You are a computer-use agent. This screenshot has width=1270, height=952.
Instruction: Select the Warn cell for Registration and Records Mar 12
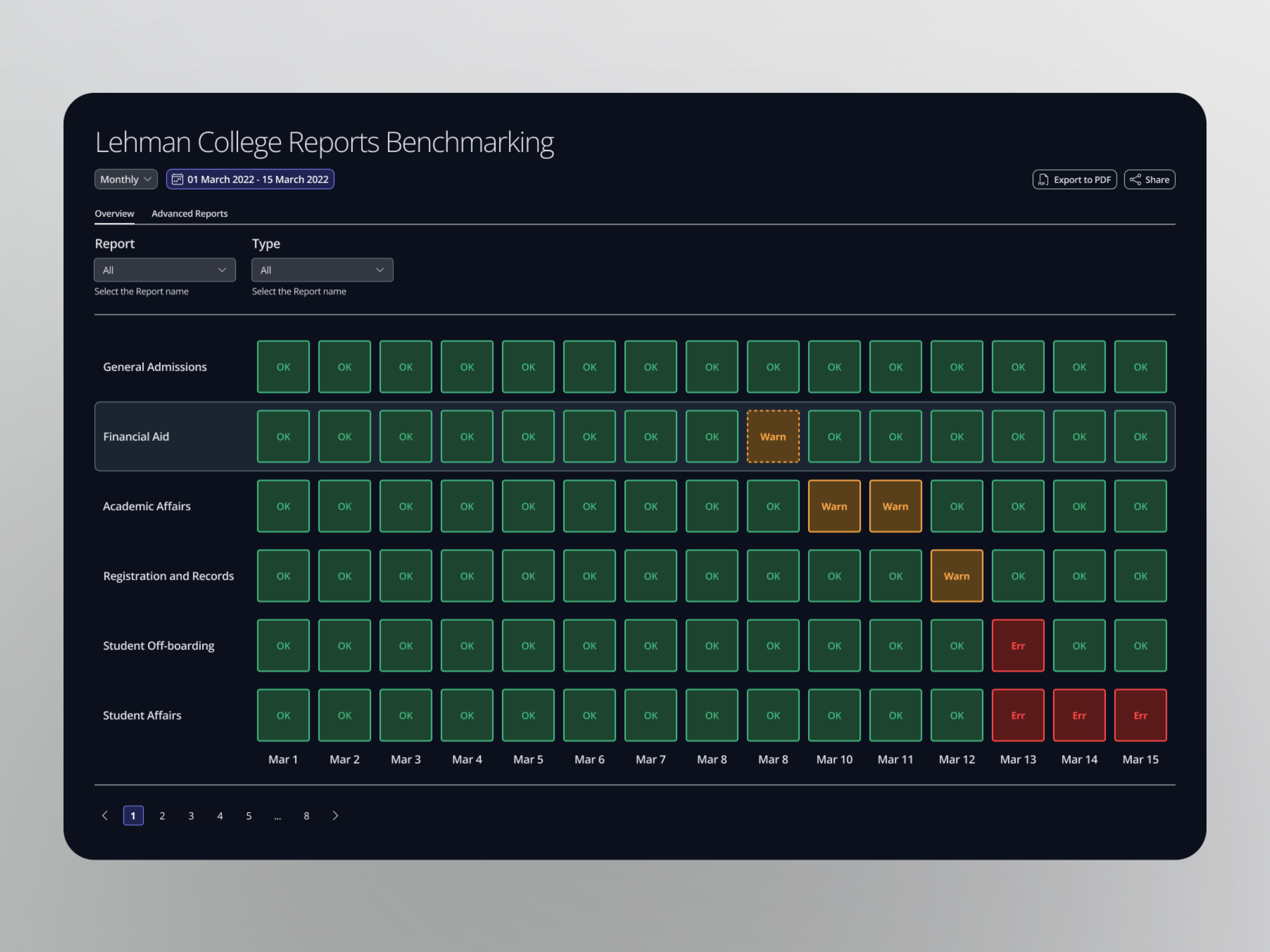click(x=957, y=576)
